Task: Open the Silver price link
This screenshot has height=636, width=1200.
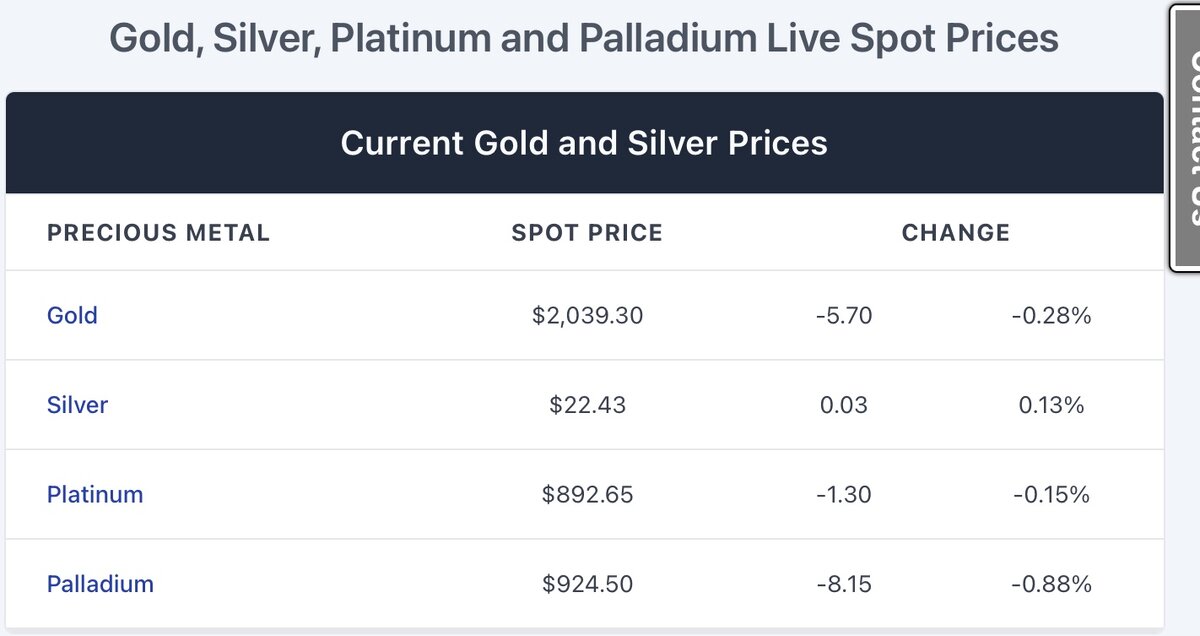Action: 77,405
